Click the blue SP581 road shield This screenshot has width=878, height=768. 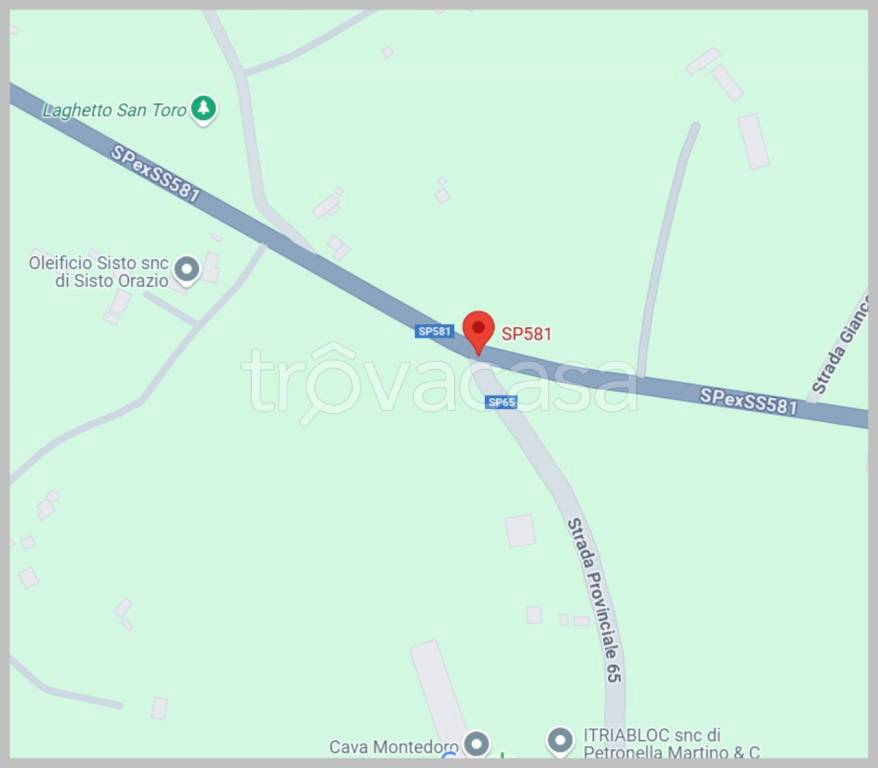435,331
